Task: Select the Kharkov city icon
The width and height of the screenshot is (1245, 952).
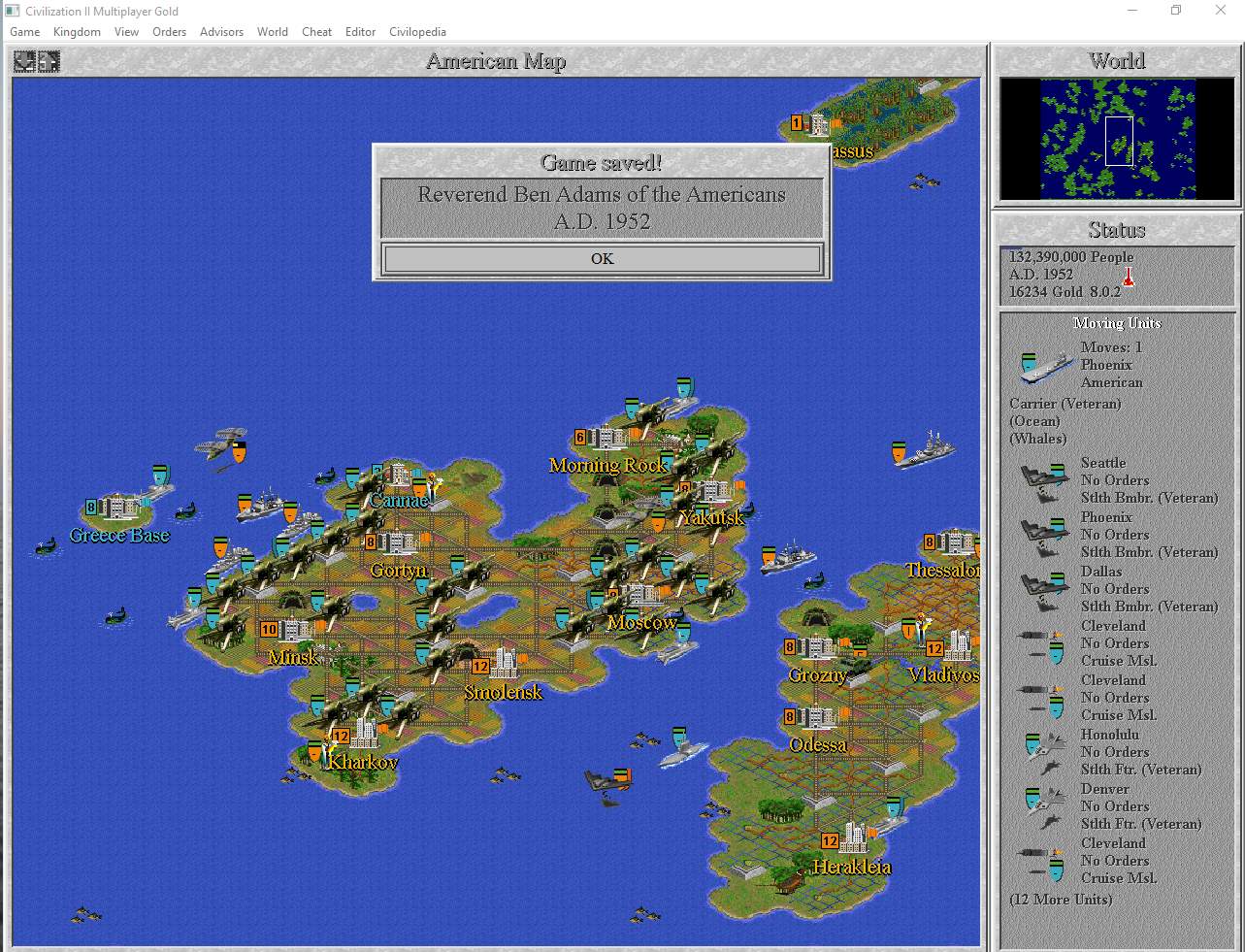Action: pos(365,732)
